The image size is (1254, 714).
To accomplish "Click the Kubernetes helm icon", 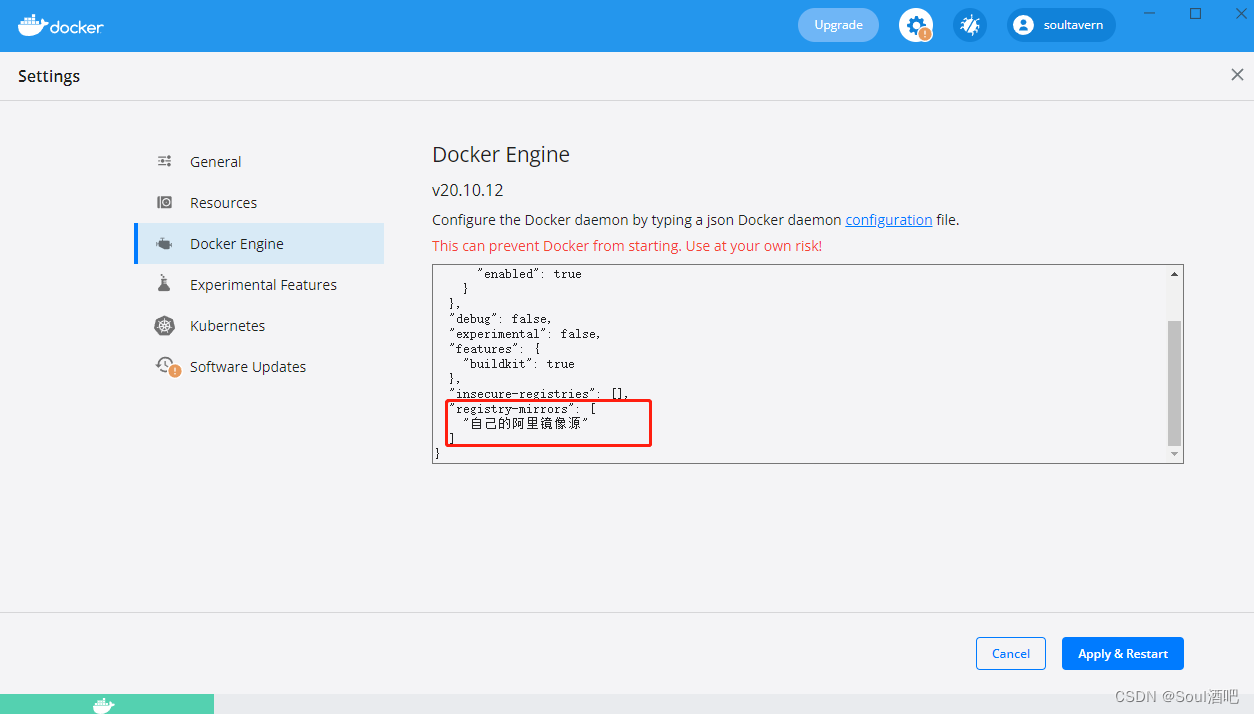I will click(x=165, y=325).
